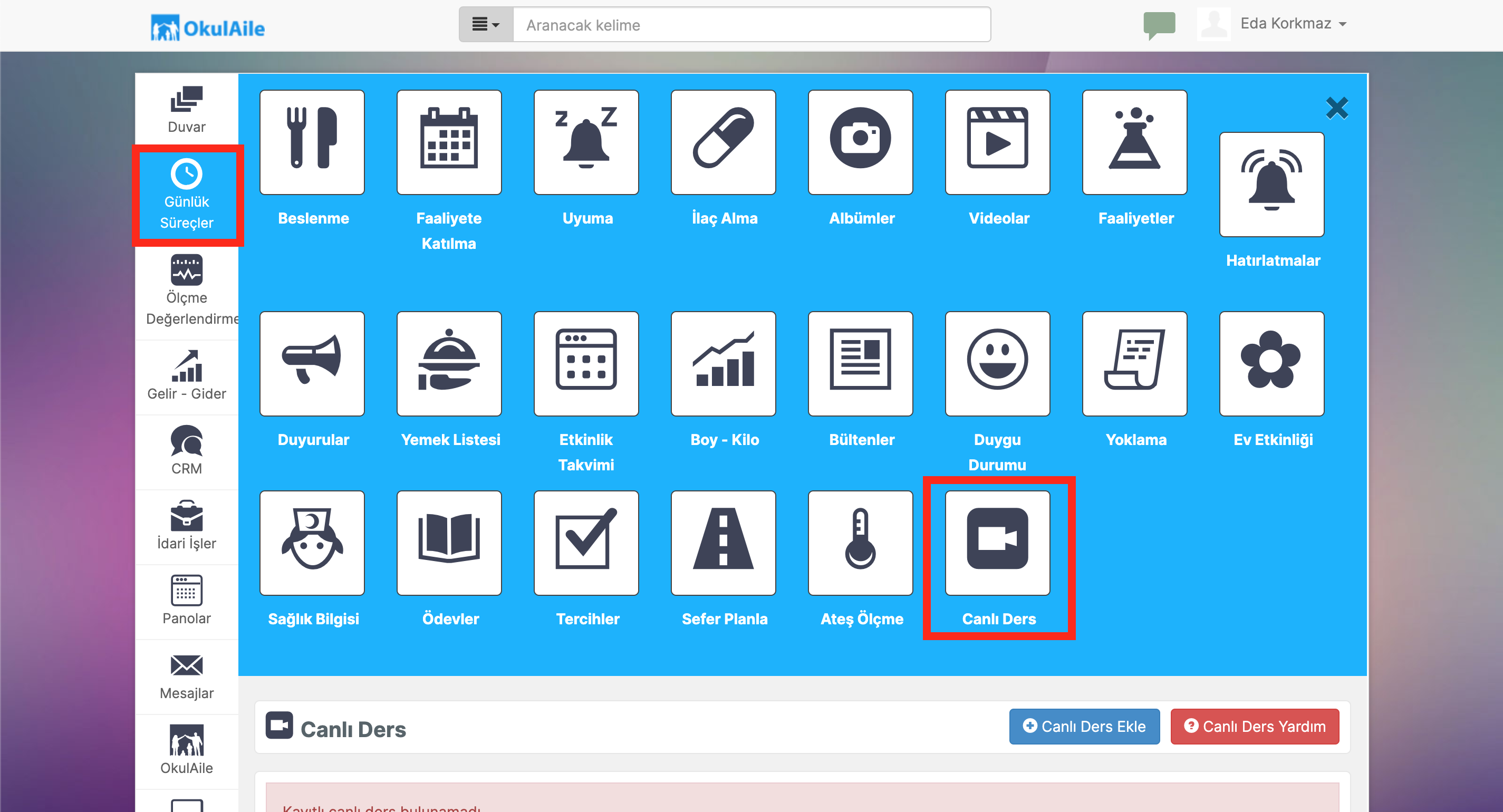Select the Uyuma sleep tile
Screen dimensions: 1503x812
point(586,142)
